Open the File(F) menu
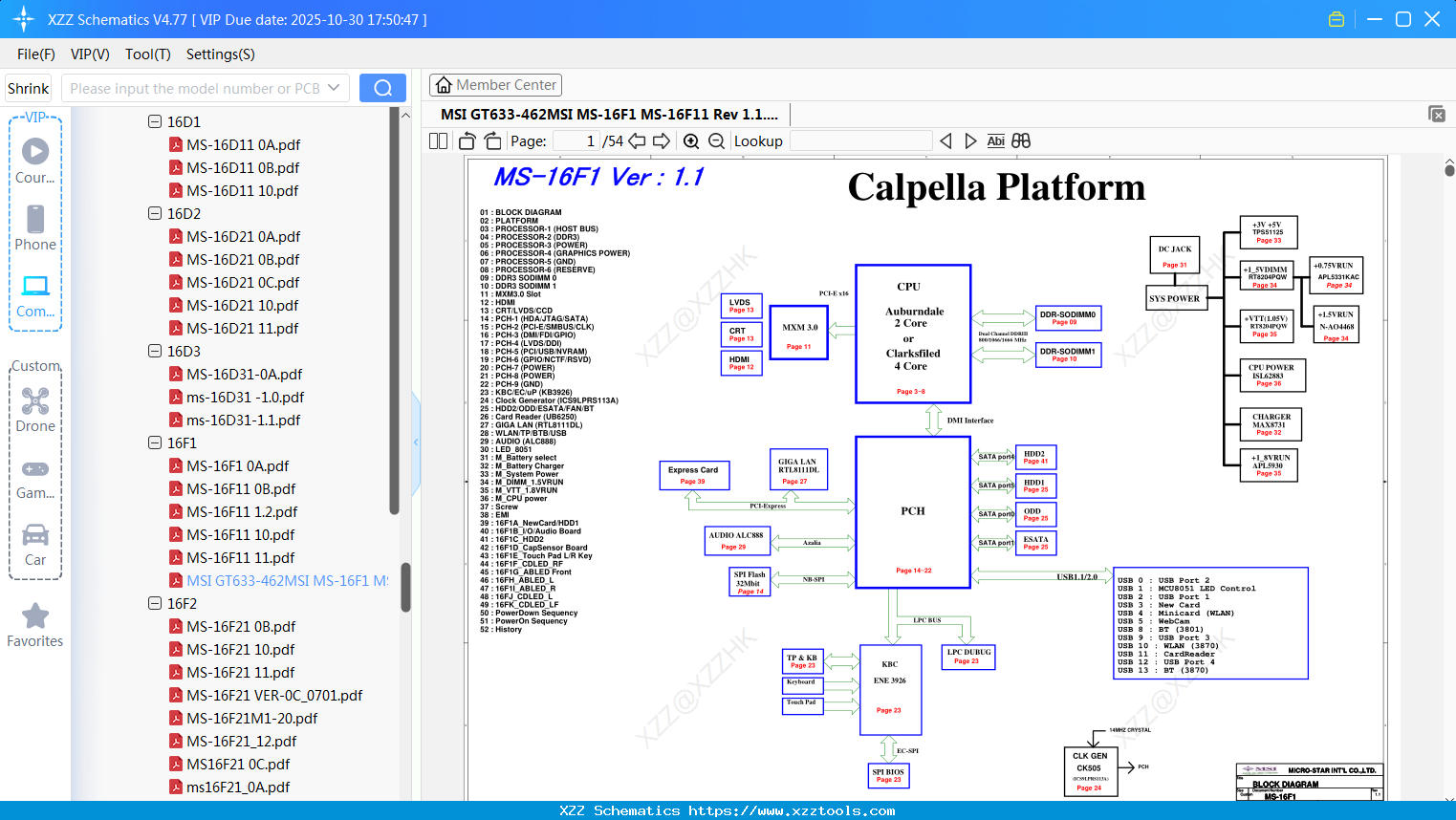The height and width of the screenshot is (820, 1456). point(36,54)
